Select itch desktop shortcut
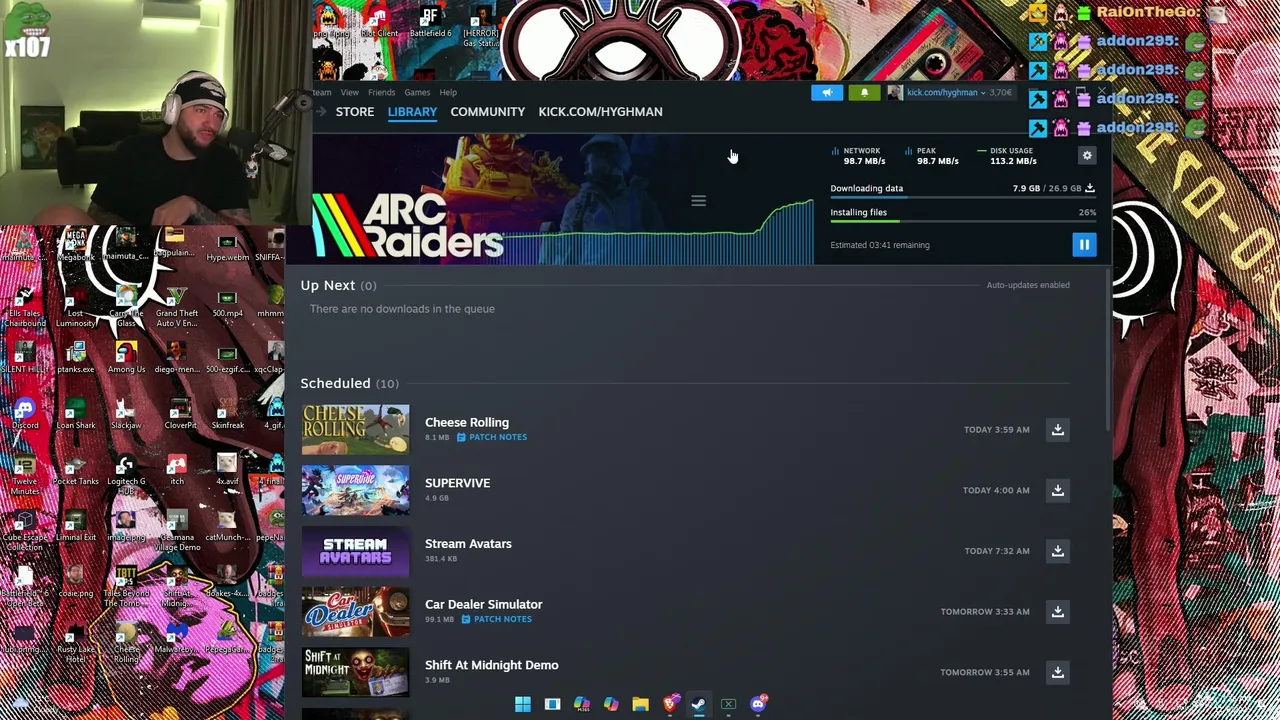Viewport: 1280px width, 720px height. [177, 470]
